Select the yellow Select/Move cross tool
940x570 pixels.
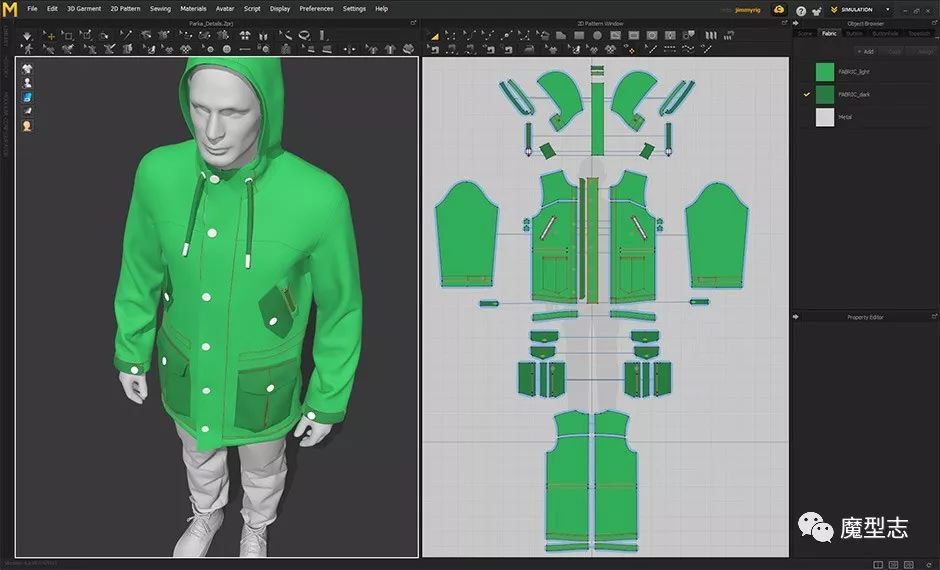(49, 36)
